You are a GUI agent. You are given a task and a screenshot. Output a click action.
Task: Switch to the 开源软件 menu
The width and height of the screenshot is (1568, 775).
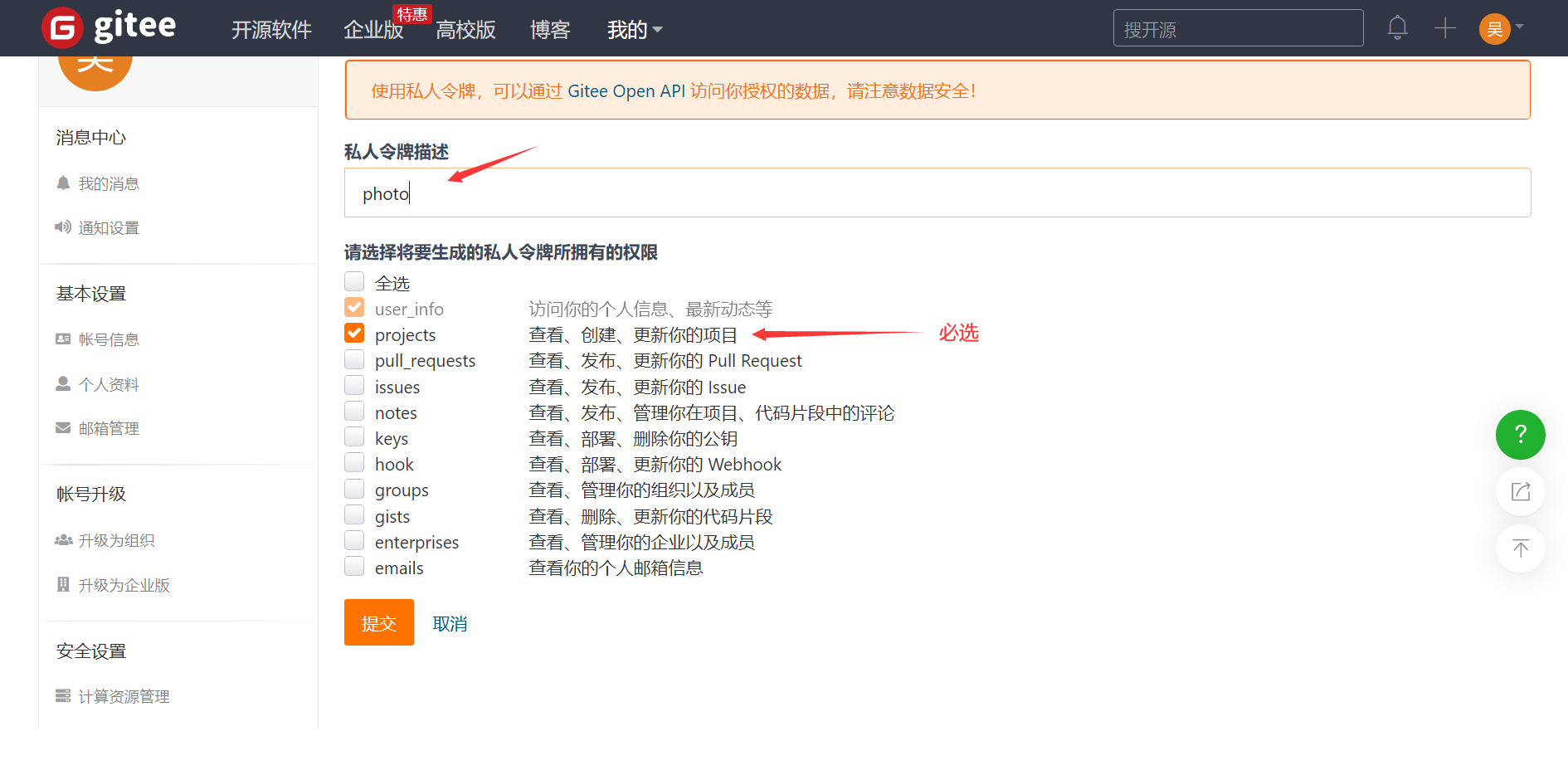[272, 30]
